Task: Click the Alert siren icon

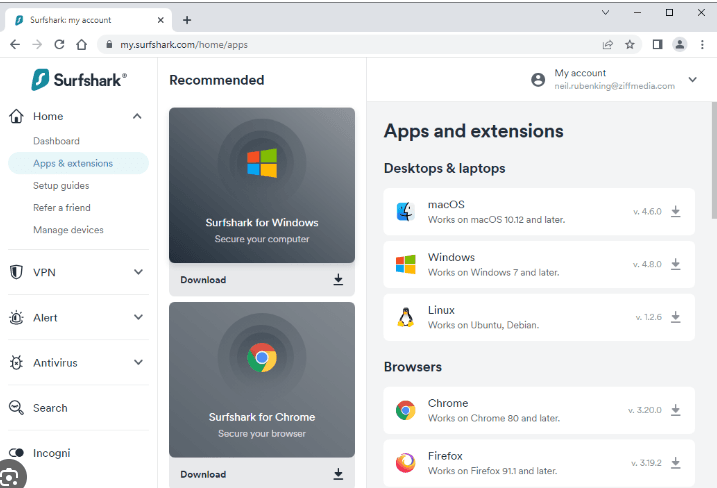Action: point(16,317)
